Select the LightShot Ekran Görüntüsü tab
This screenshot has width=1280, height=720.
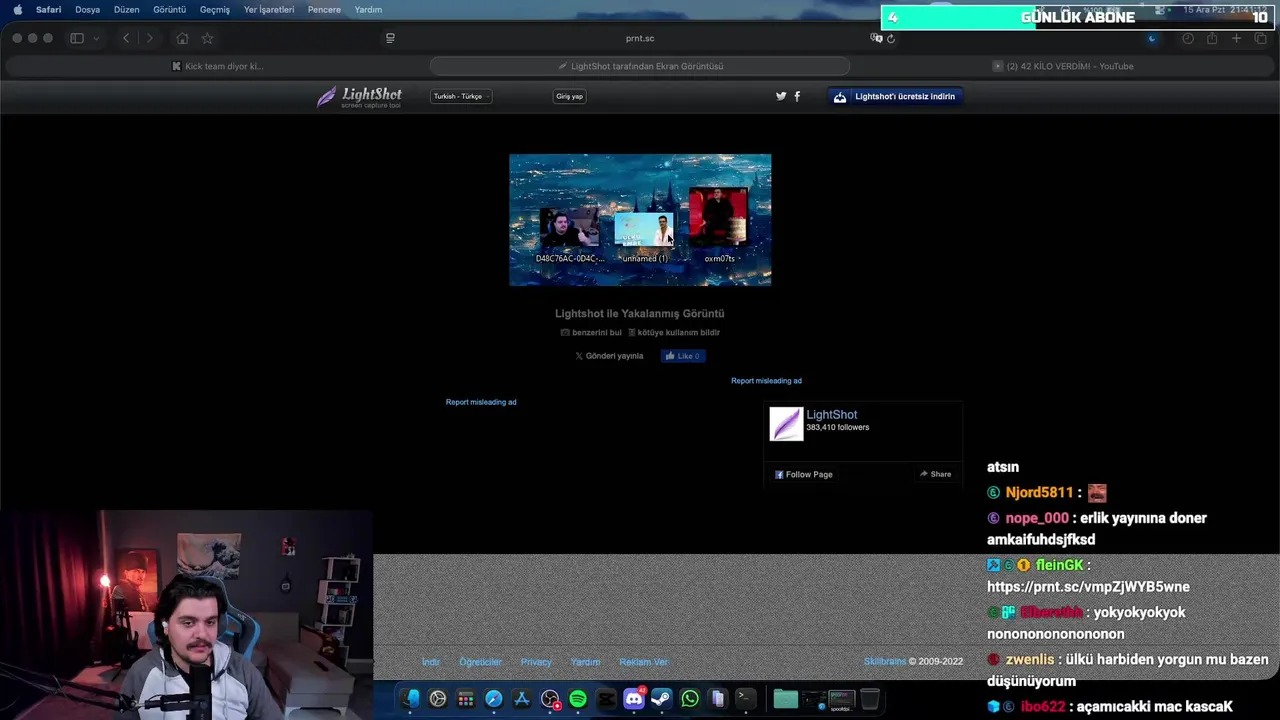coord(640,66)
